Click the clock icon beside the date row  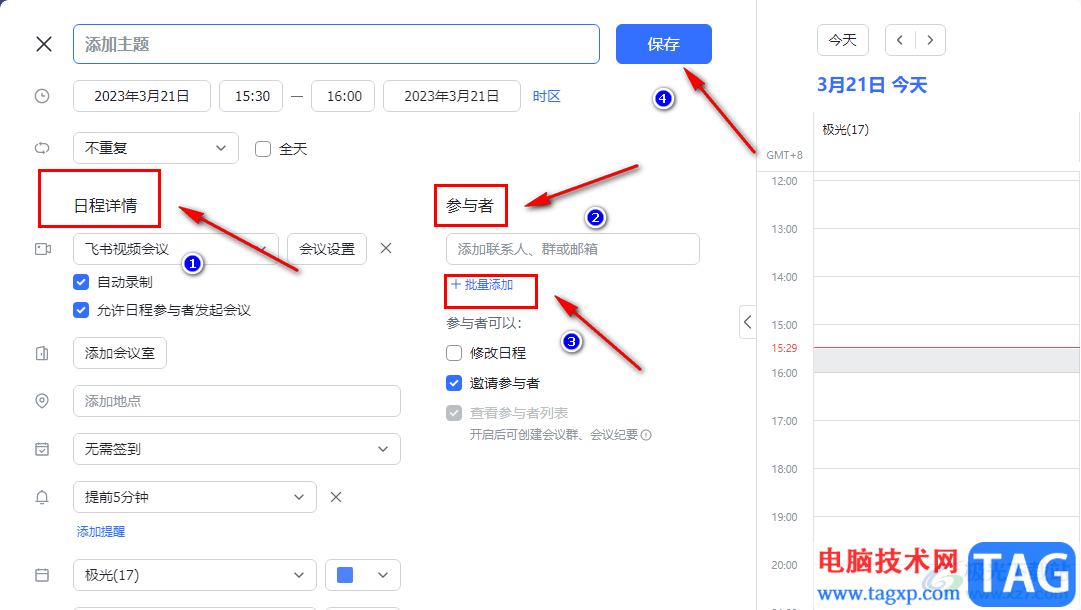(x=42, y=96)
